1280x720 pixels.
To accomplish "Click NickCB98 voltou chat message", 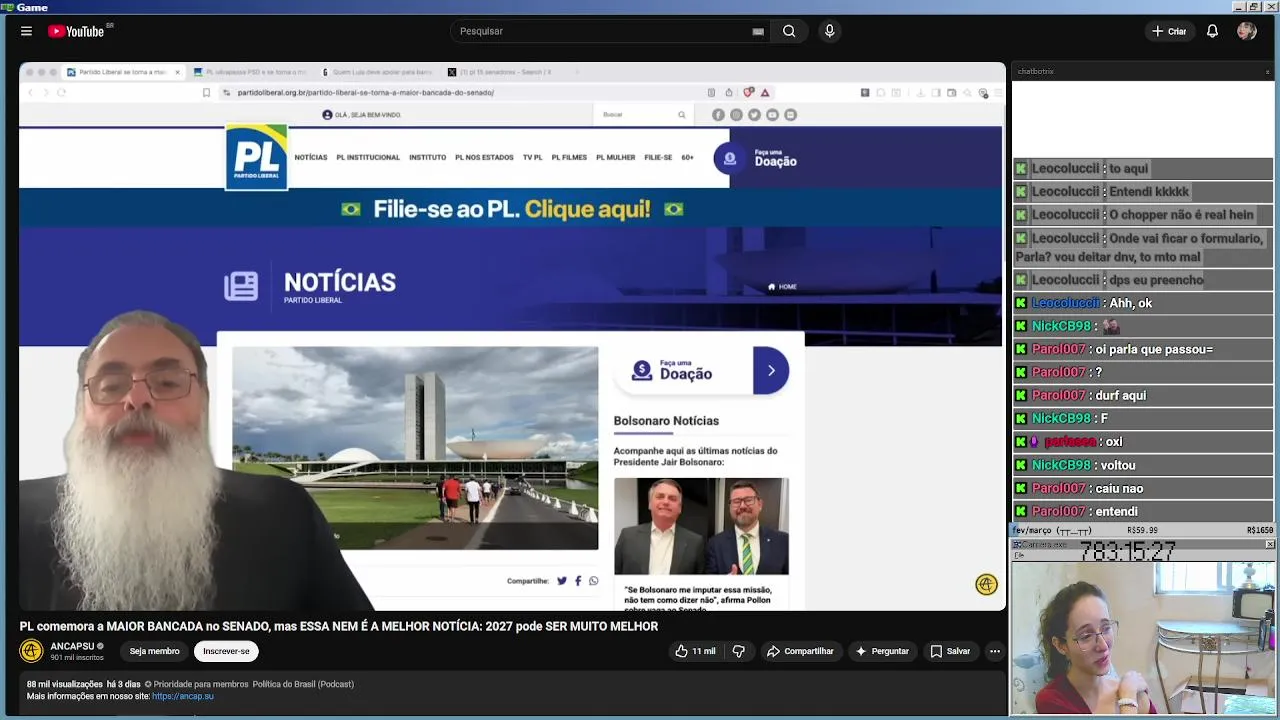I will (1142, 465).
